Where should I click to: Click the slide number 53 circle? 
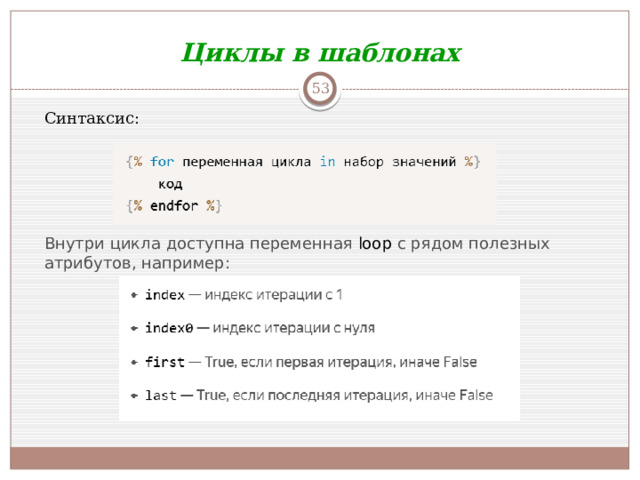pos(320,89)
